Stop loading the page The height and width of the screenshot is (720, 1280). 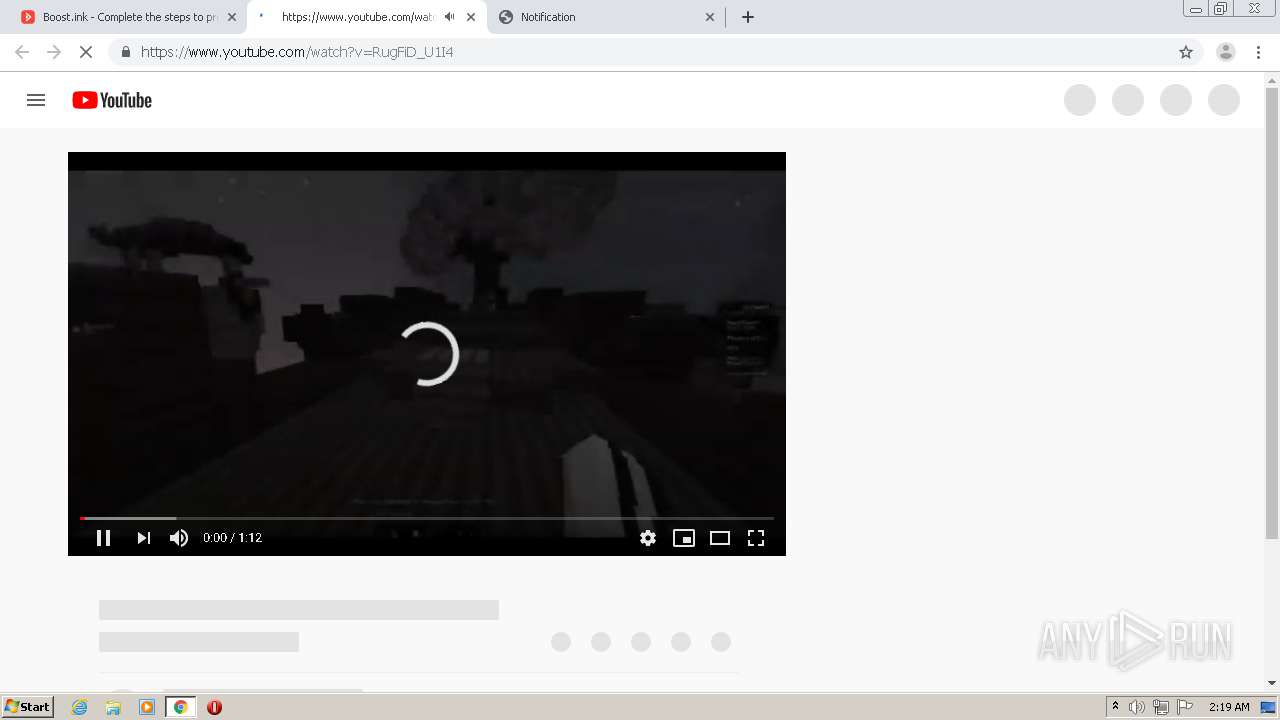(86, 52)
